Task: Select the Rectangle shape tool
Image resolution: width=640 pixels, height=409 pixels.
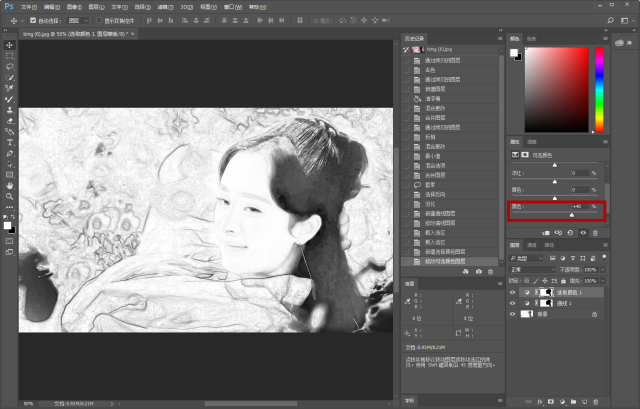Action: coord(9,175)
